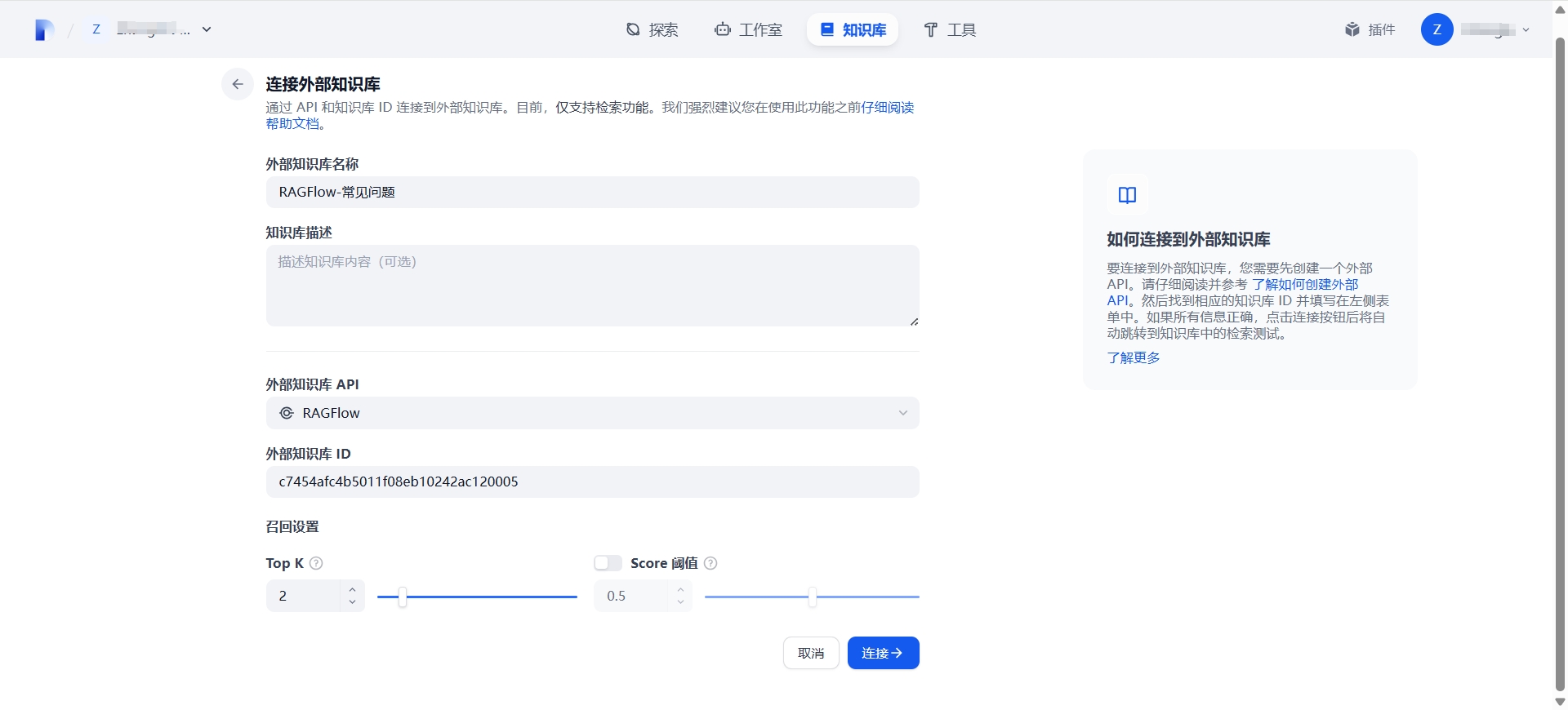
Task: Click the 外部知识库 ID input field
Action: click(x=593, y=481)
